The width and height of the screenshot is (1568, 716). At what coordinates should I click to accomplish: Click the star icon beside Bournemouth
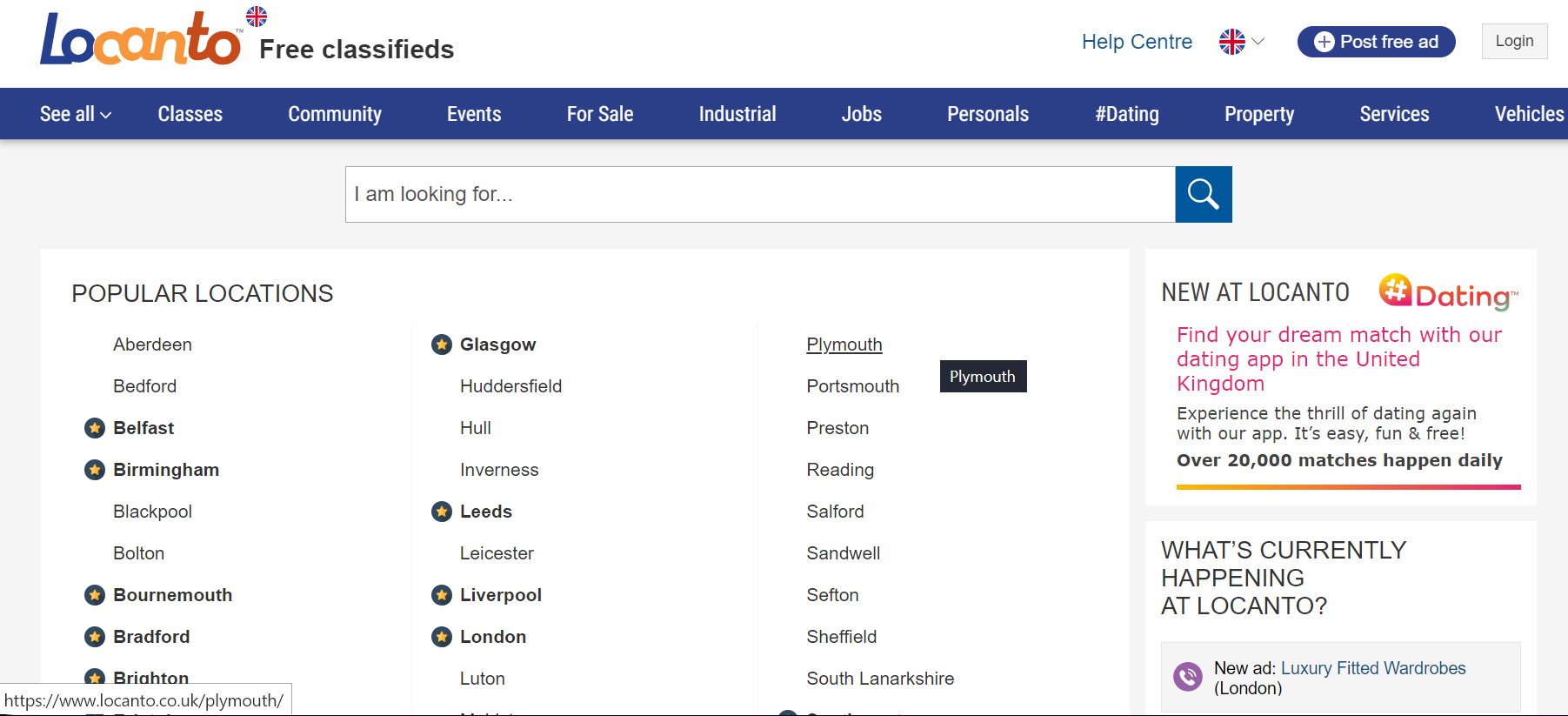tap(95, 595)
